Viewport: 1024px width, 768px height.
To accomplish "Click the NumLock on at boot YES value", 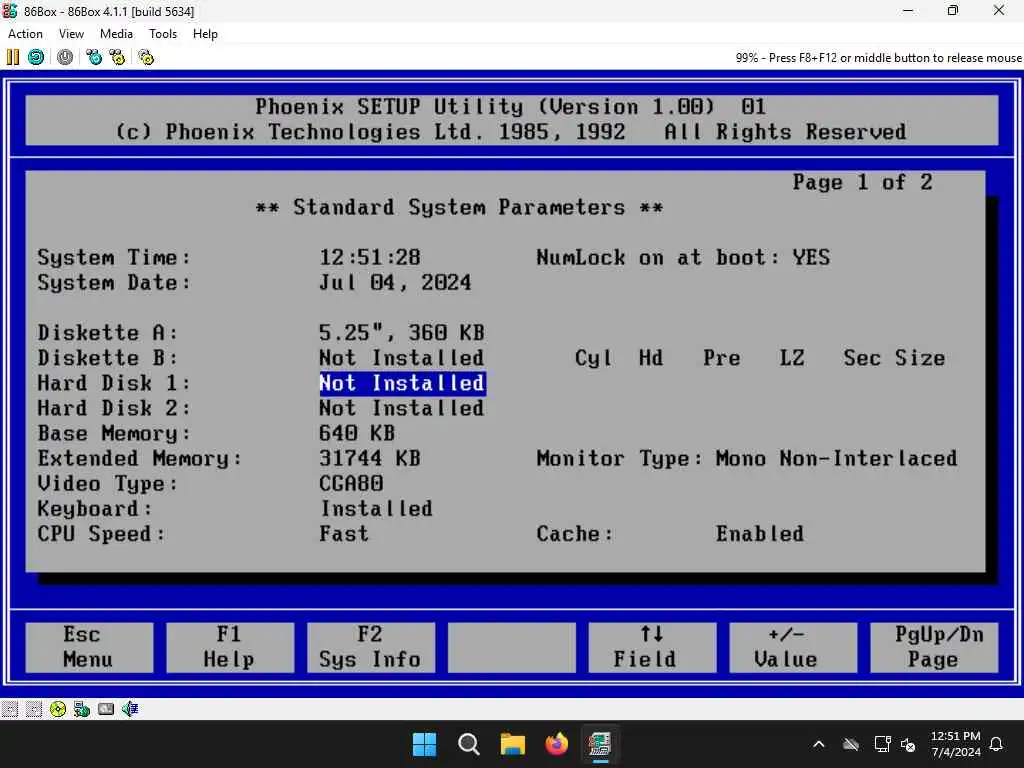I will [811, 257].
